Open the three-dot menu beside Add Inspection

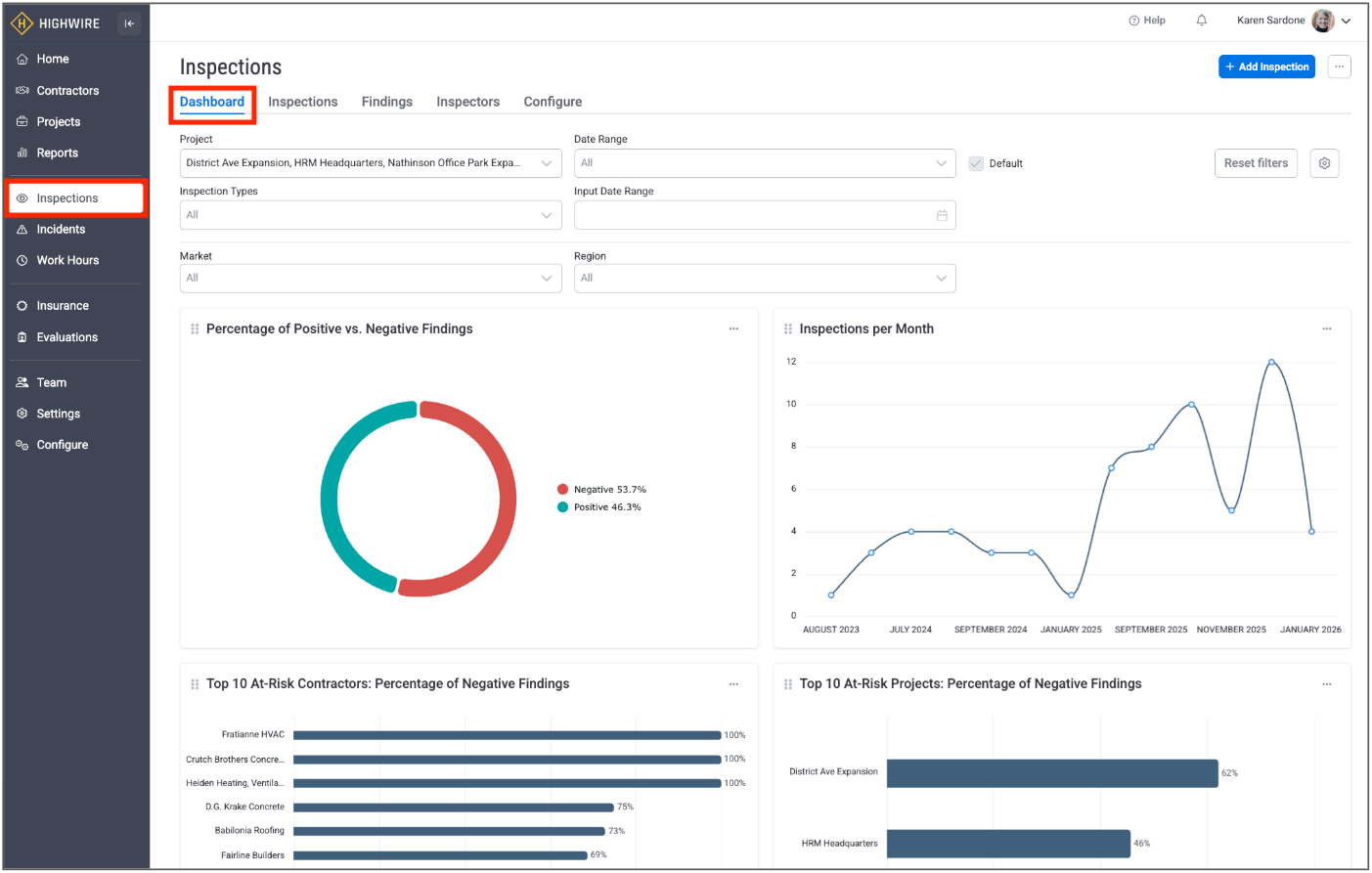tap(1339, 66)
